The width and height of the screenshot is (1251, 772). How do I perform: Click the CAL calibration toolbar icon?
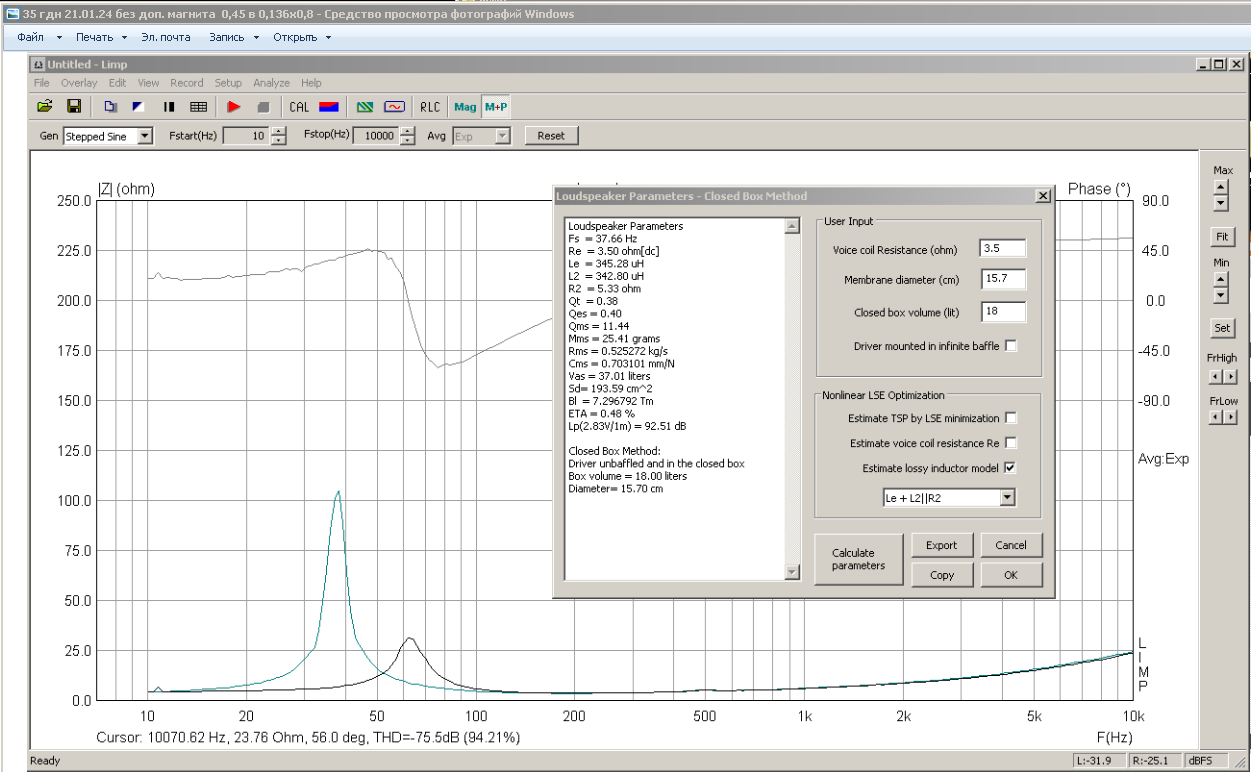click(x=299, y=107)
